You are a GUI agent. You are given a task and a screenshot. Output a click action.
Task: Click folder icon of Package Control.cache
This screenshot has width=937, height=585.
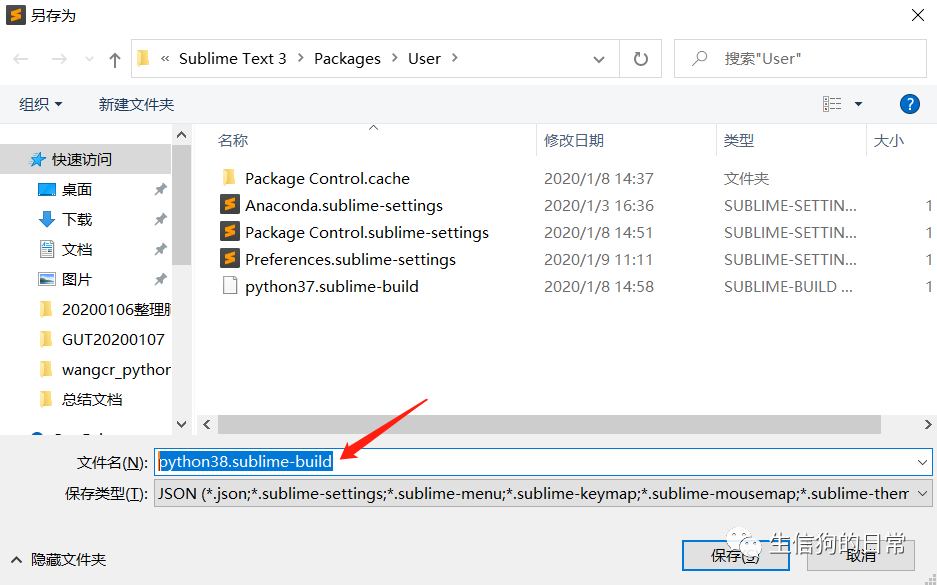tap(229, 177)
